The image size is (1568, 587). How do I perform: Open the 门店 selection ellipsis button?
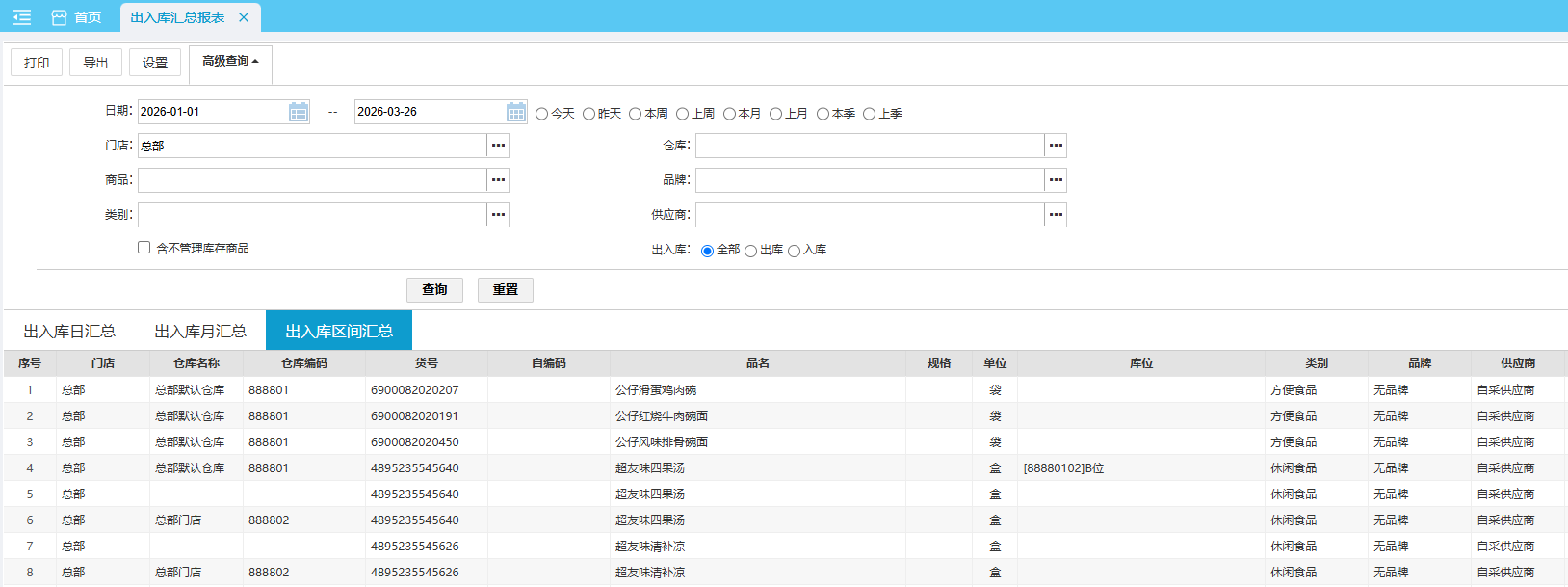coord(498,146)
